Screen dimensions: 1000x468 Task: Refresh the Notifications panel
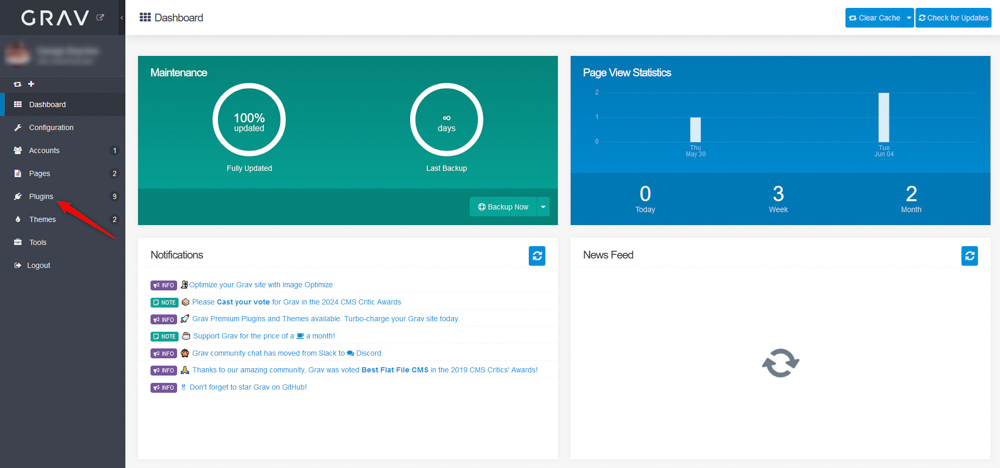pos(537,256)
